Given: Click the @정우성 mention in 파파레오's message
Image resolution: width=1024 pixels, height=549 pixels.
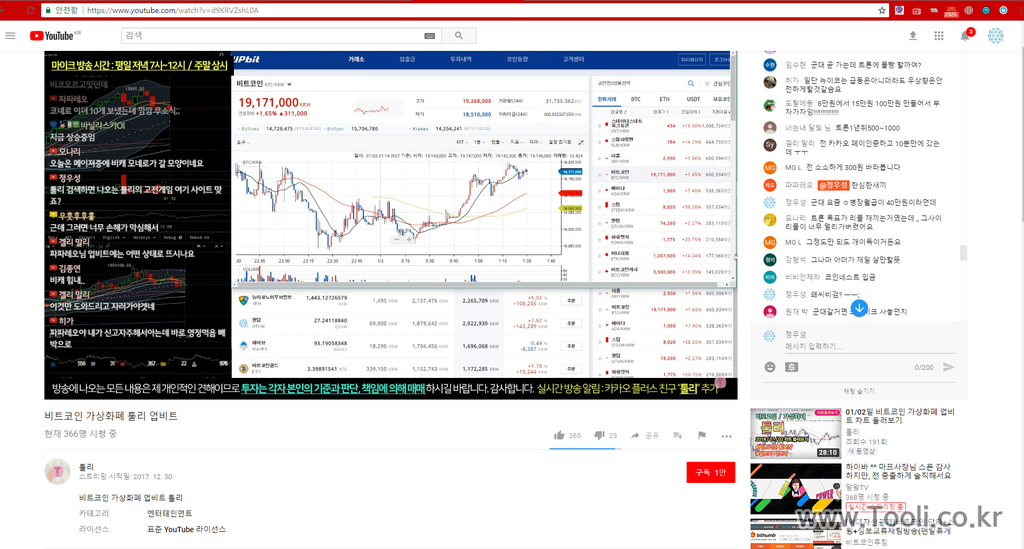Looking at the screenshot, I should pyautogui.click(x=833, y=185).
